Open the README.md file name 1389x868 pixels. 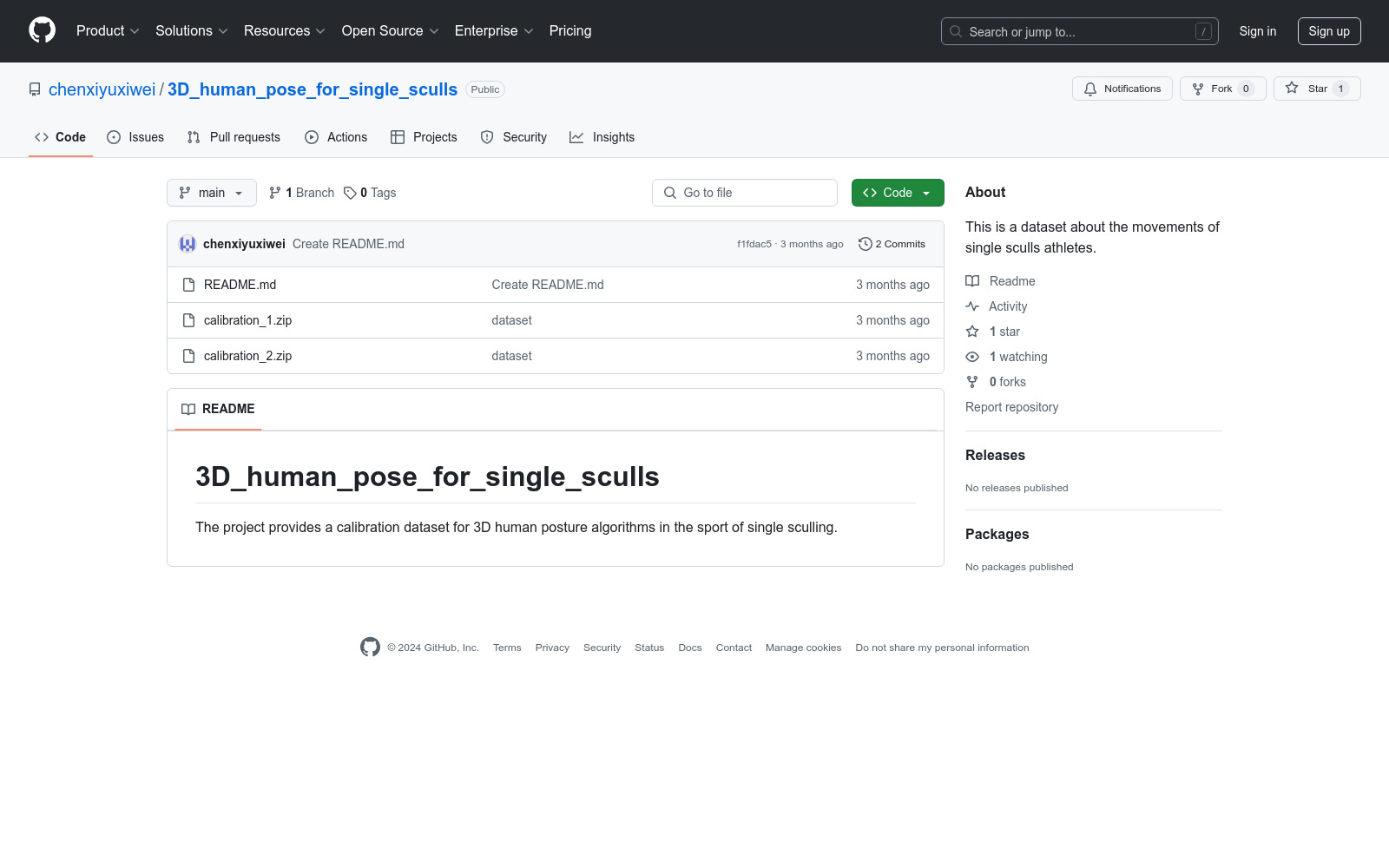pyautogui.click(x=240, y=285)
